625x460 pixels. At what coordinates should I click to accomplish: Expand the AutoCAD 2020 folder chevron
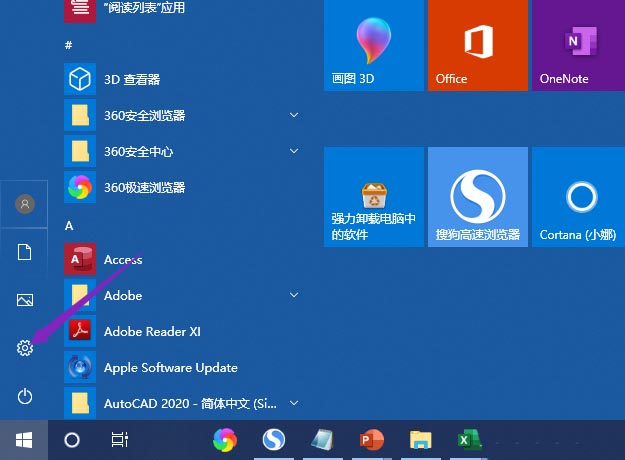tap(294, 403)
